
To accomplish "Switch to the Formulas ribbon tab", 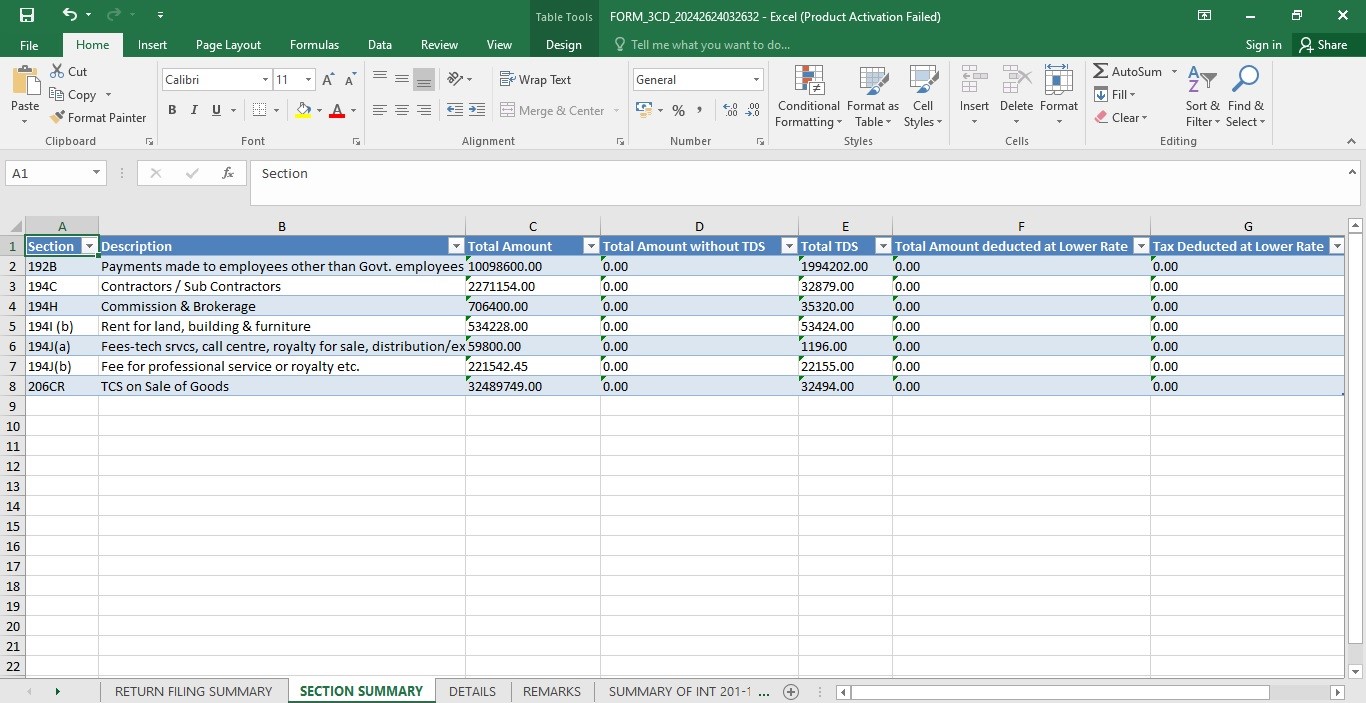I will click(314, 45).
